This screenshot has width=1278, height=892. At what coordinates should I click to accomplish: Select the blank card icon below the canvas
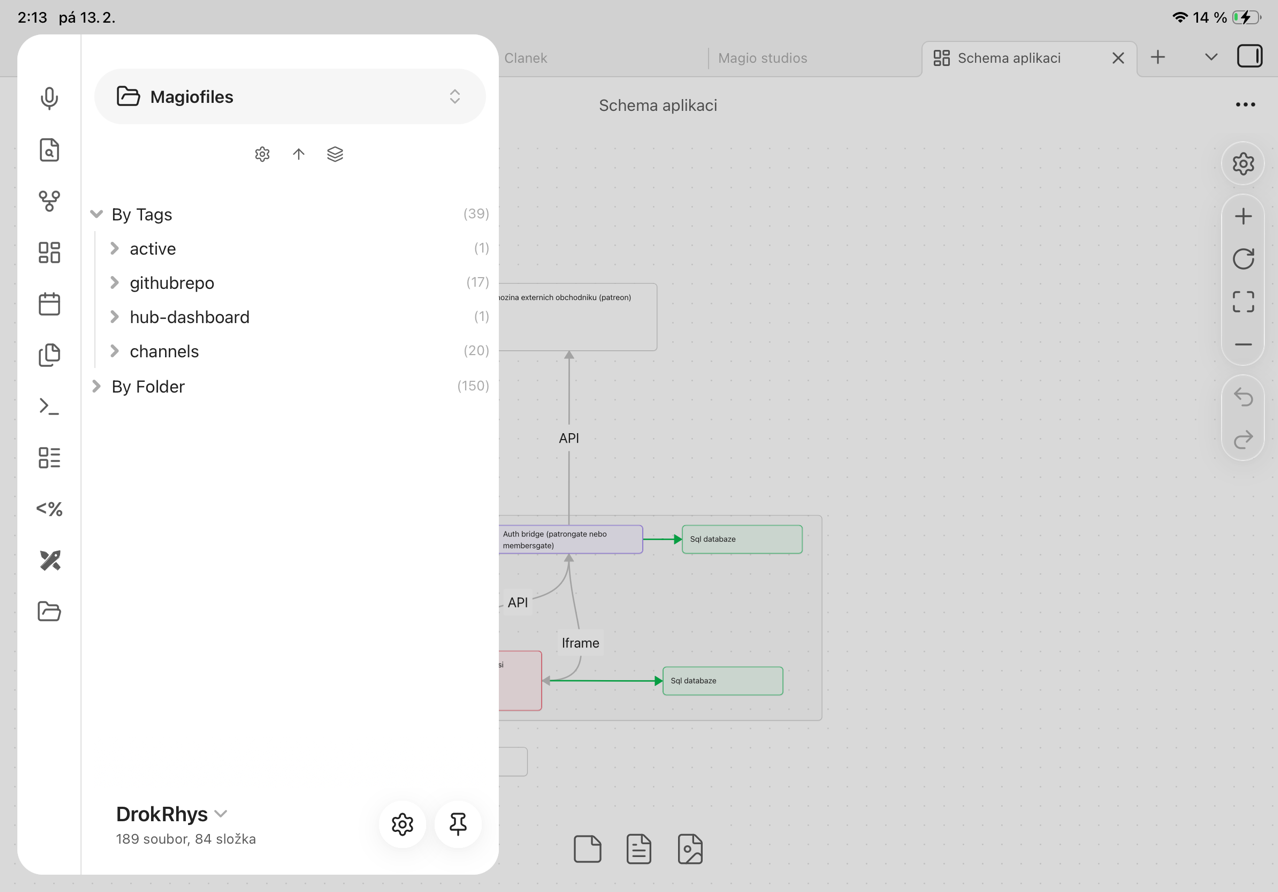point(587,848)
